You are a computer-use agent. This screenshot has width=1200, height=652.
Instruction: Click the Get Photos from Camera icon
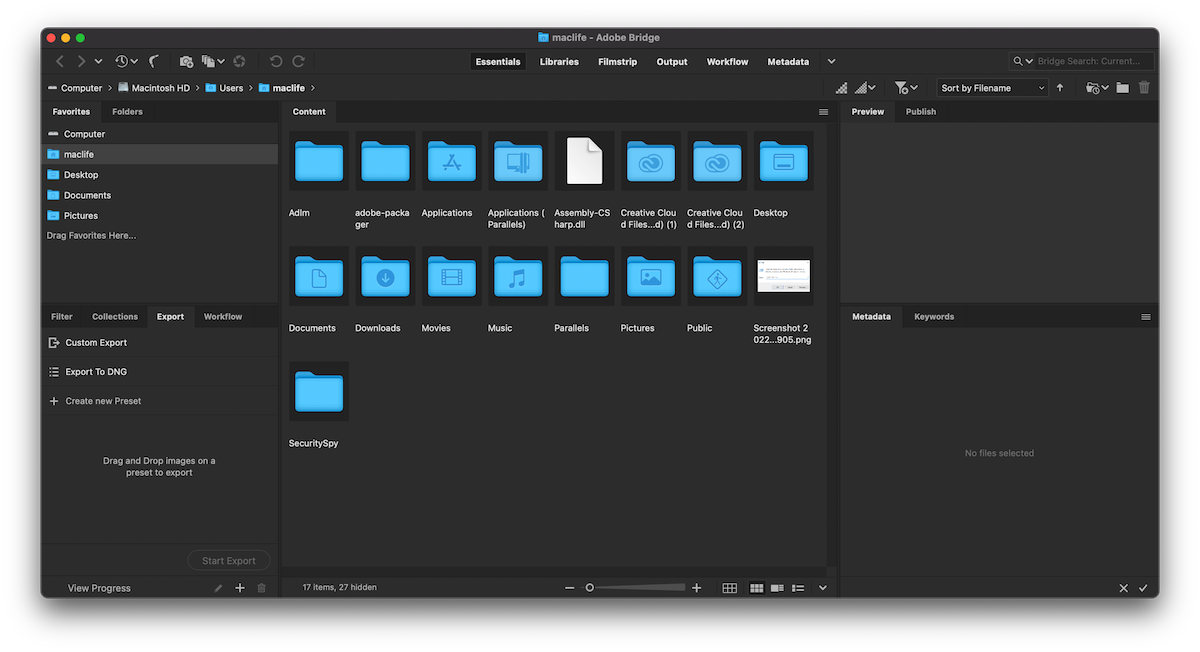coord(186,61)
